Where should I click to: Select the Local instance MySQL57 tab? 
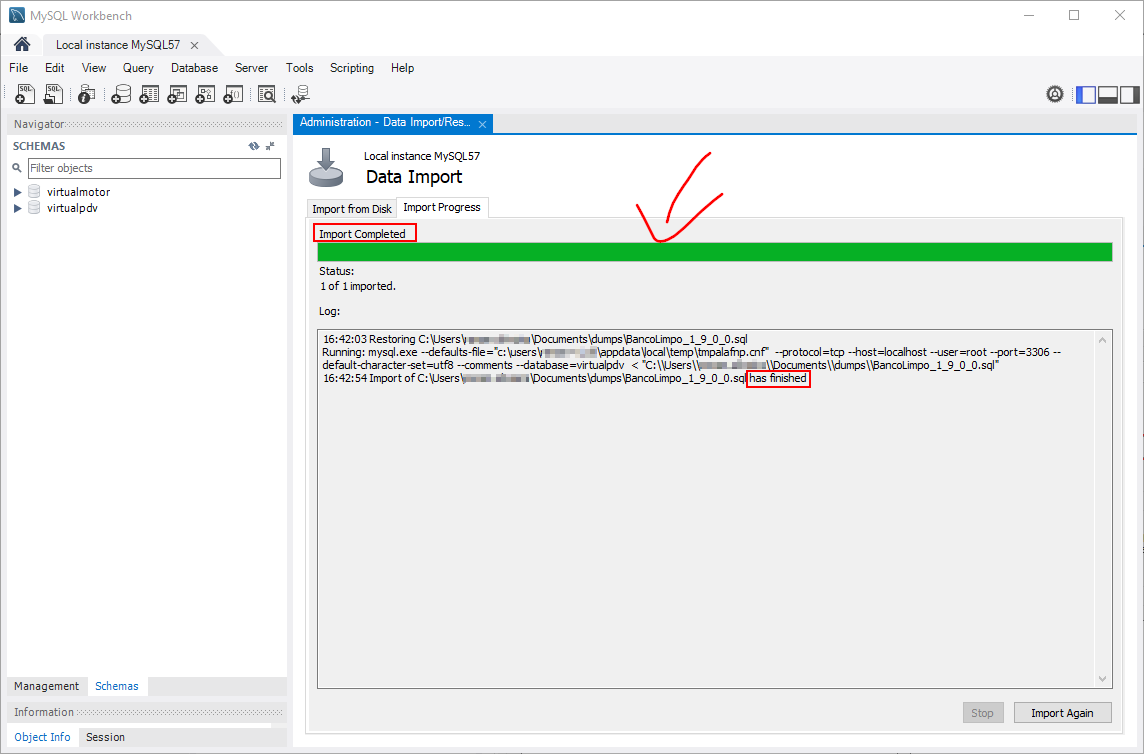[x=118, y=45]
